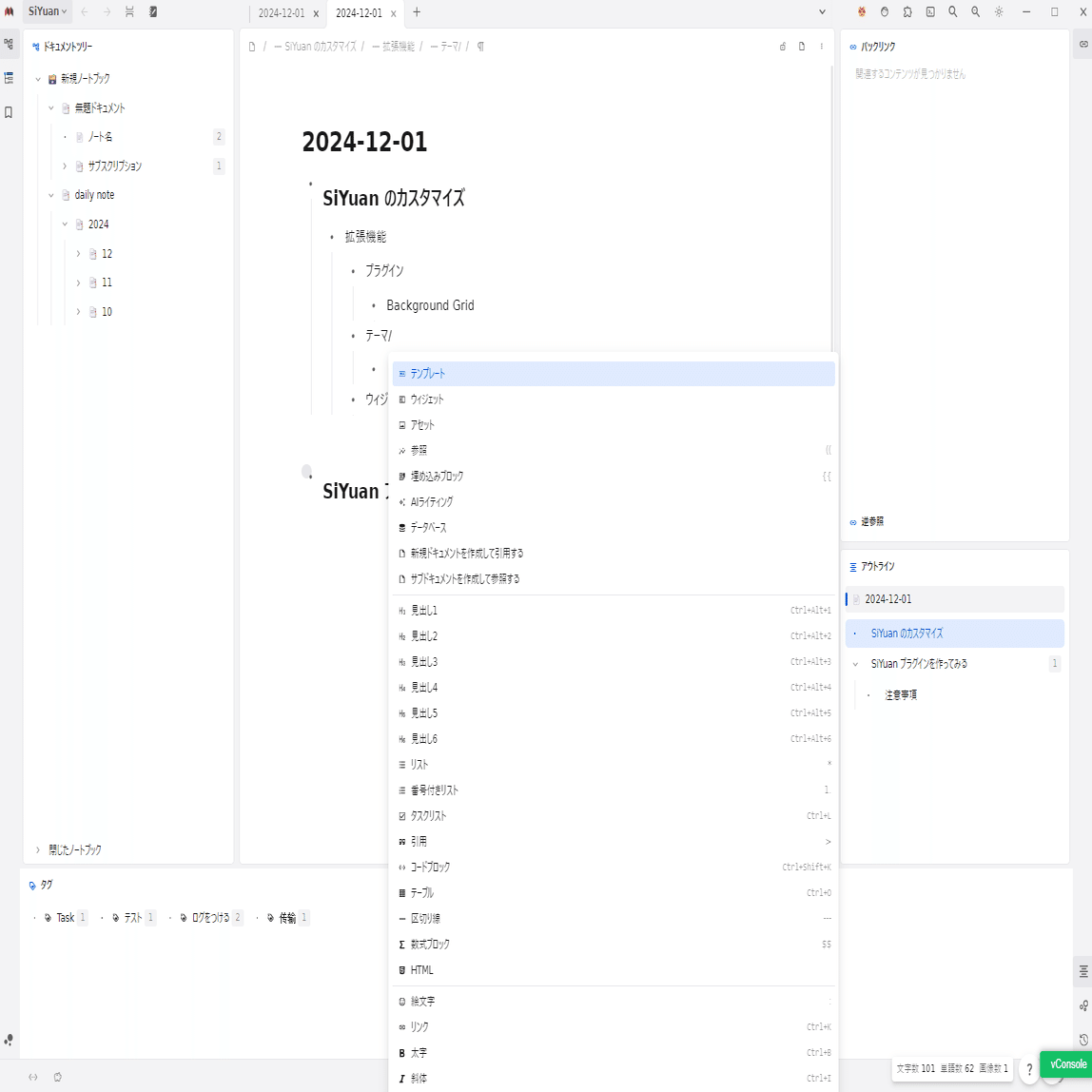
Task: Choose 絵文字 in the slash menu
Action: tap(614, 1002)
